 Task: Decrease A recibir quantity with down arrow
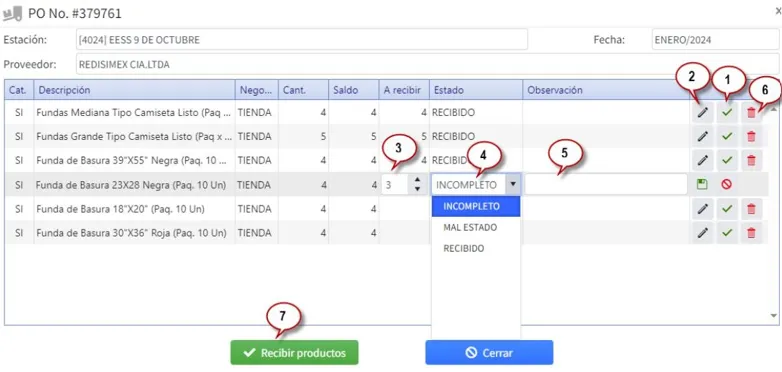click(x=417, y=189)
